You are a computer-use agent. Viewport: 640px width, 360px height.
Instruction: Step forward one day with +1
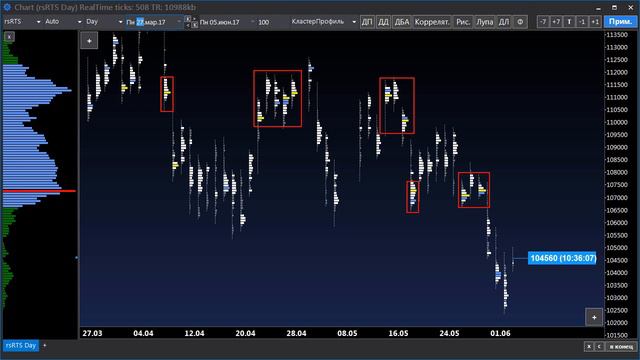(x=595, y=22)
